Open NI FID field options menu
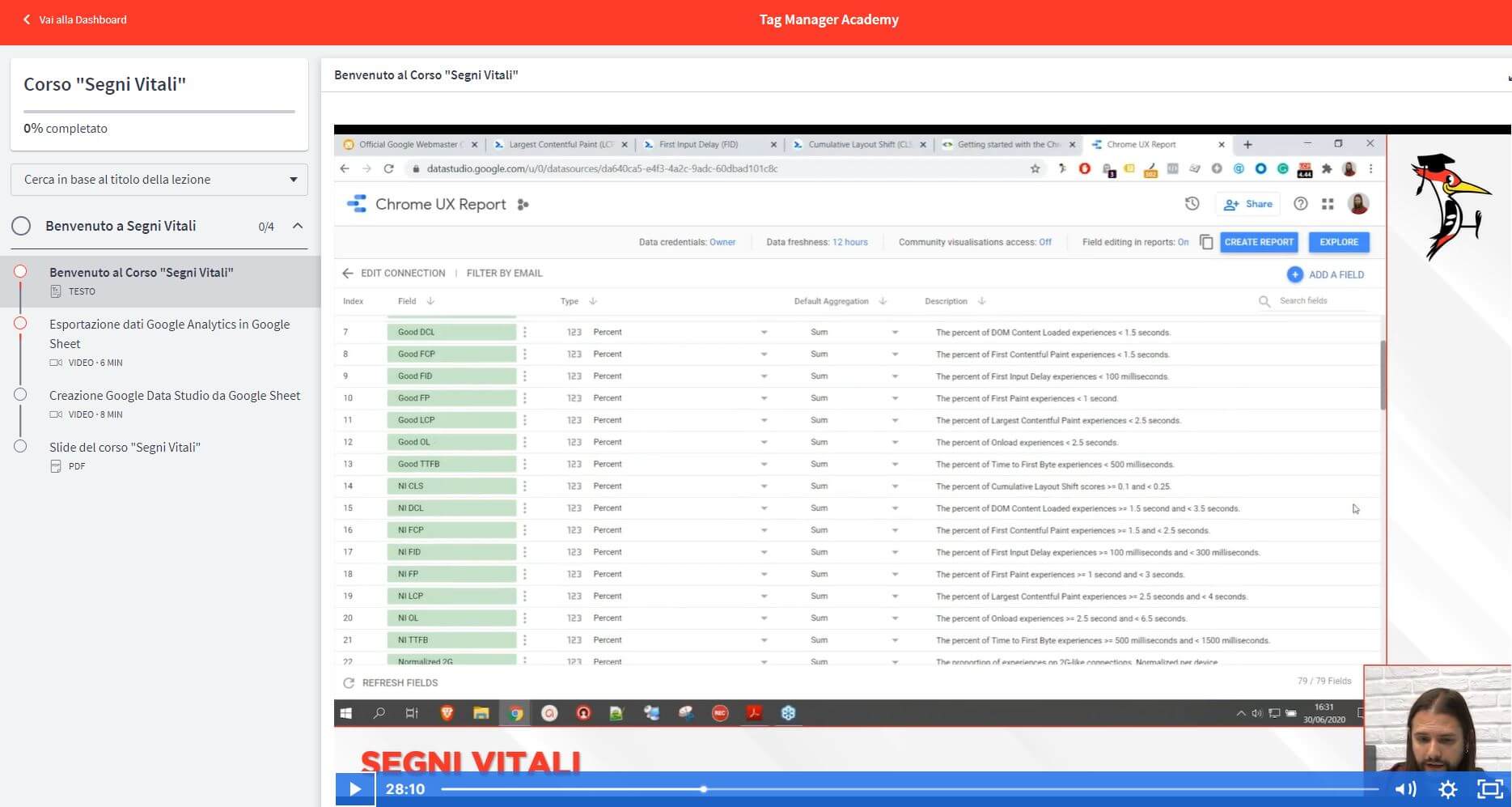This screenshot has height=807, width=1512. pyautogui.click(x=525, y=552)
